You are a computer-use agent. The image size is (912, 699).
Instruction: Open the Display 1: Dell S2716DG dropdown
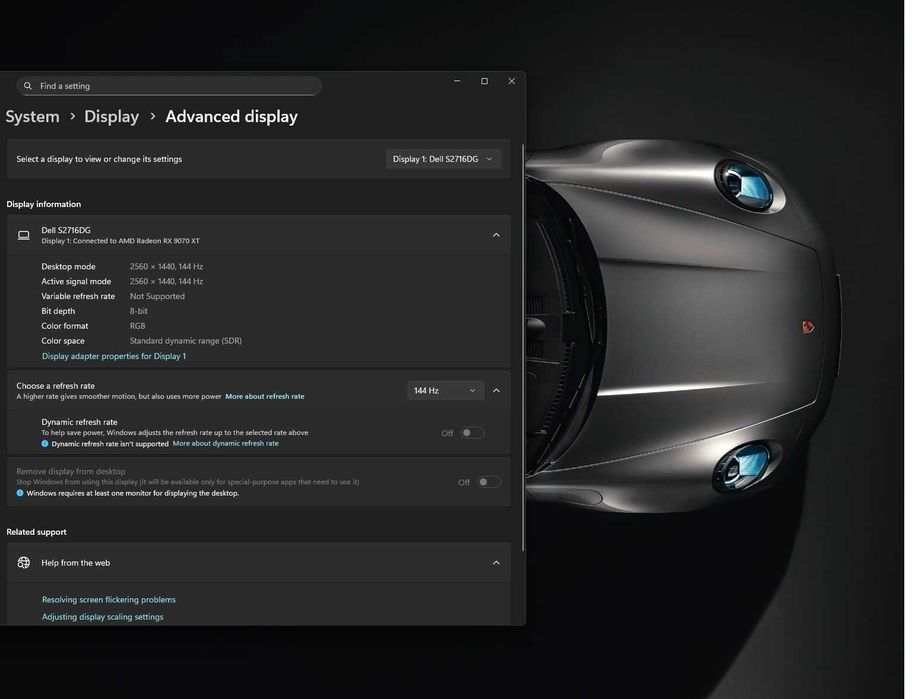pyautogui.click(x=443, y=159)
